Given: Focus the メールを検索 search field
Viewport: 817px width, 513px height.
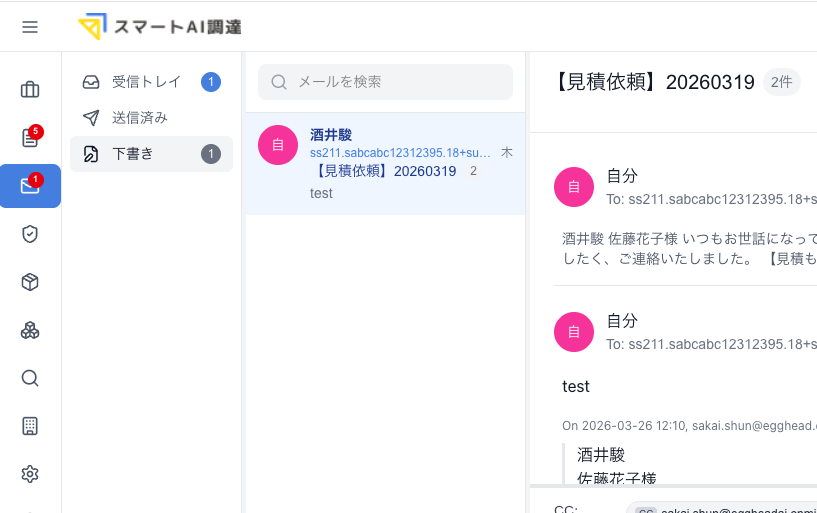Looking at the screenshot, I should [385, 82].
